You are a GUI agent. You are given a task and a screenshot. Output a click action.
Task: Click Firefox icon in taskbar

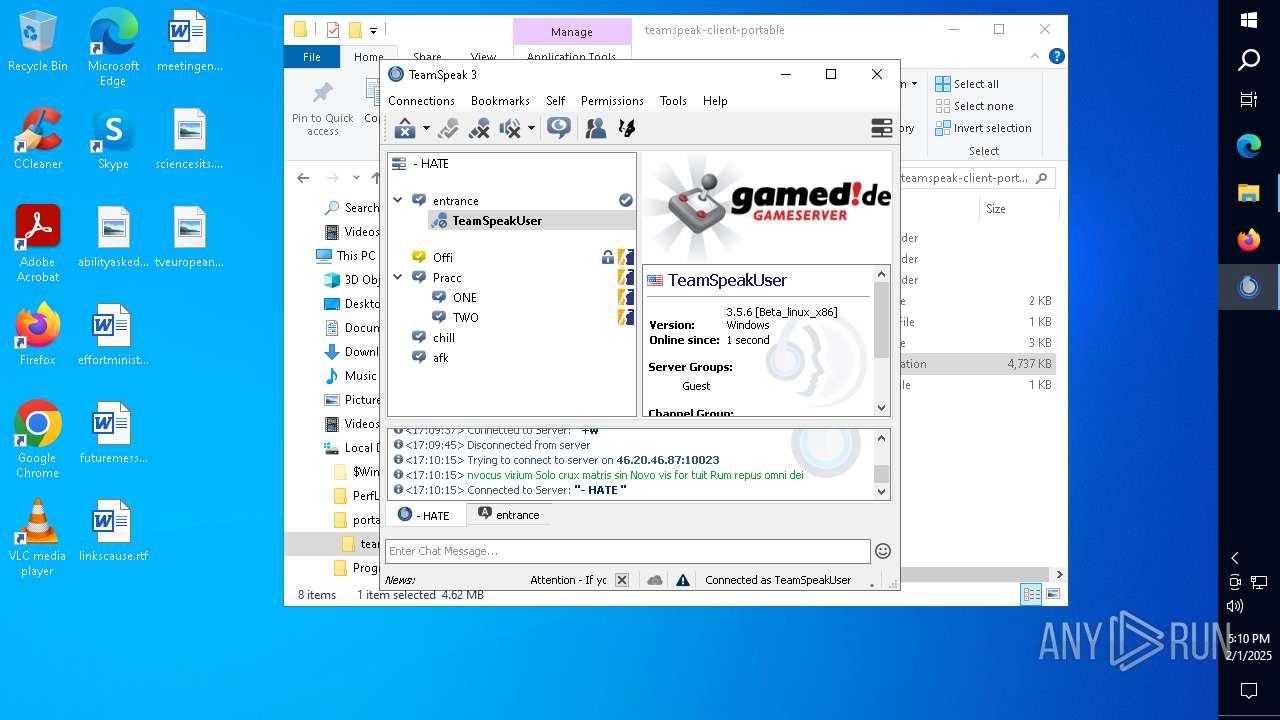1249,240
